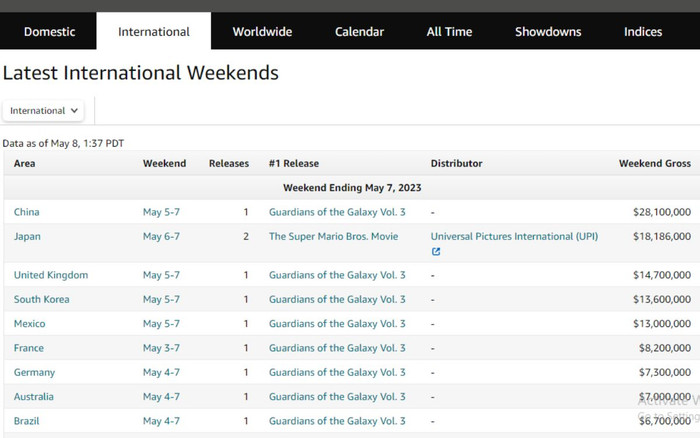Open Brazil's May 4-7 weekend link
This screenshot has width=700, height=438.
(161, 421)
